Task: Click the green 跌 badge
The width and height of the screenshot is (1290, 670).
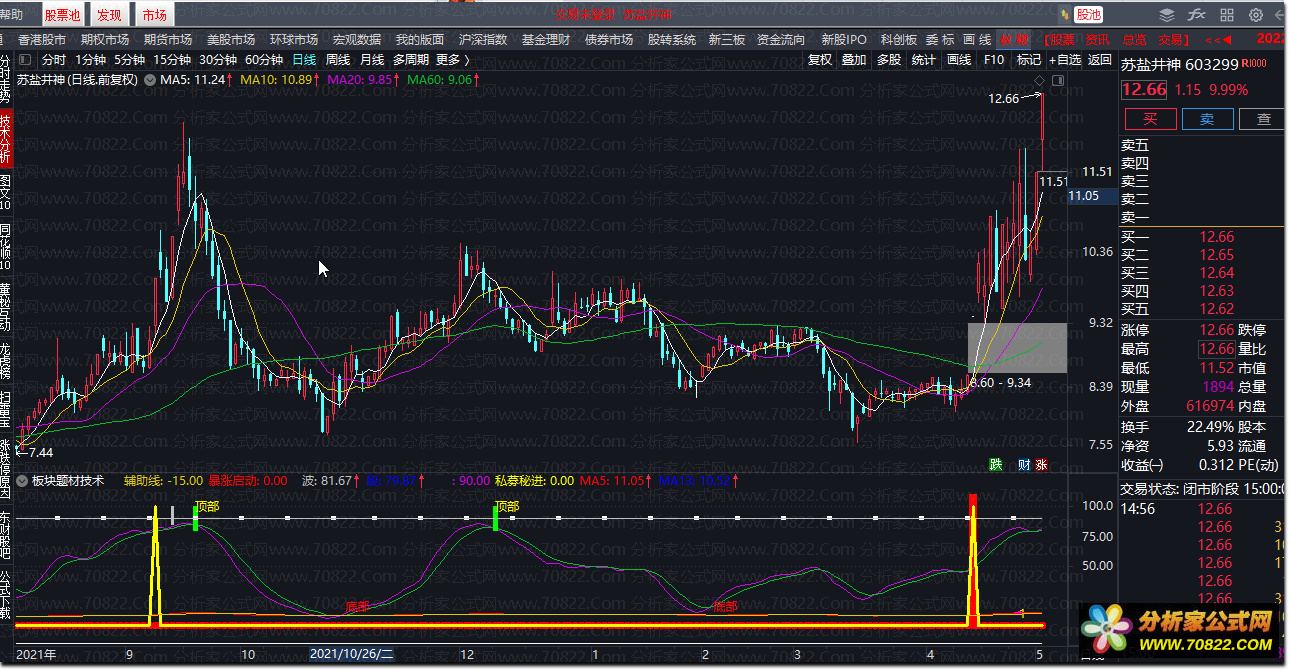Action: pos(996,464)
